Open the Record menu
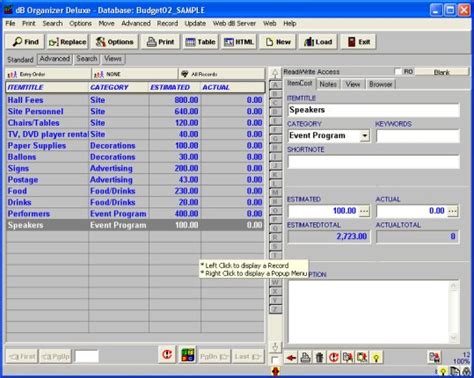474x378 pixels. point(167,23)
